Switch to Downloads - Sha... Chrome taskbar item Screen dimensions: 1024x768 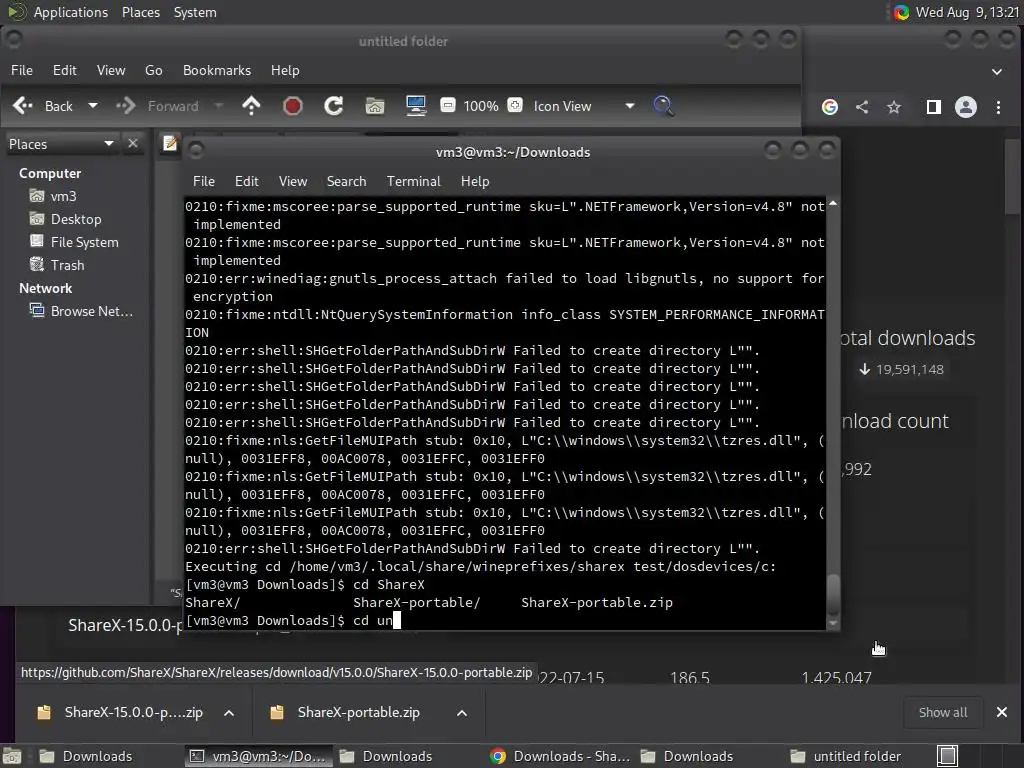pos(561,756)
